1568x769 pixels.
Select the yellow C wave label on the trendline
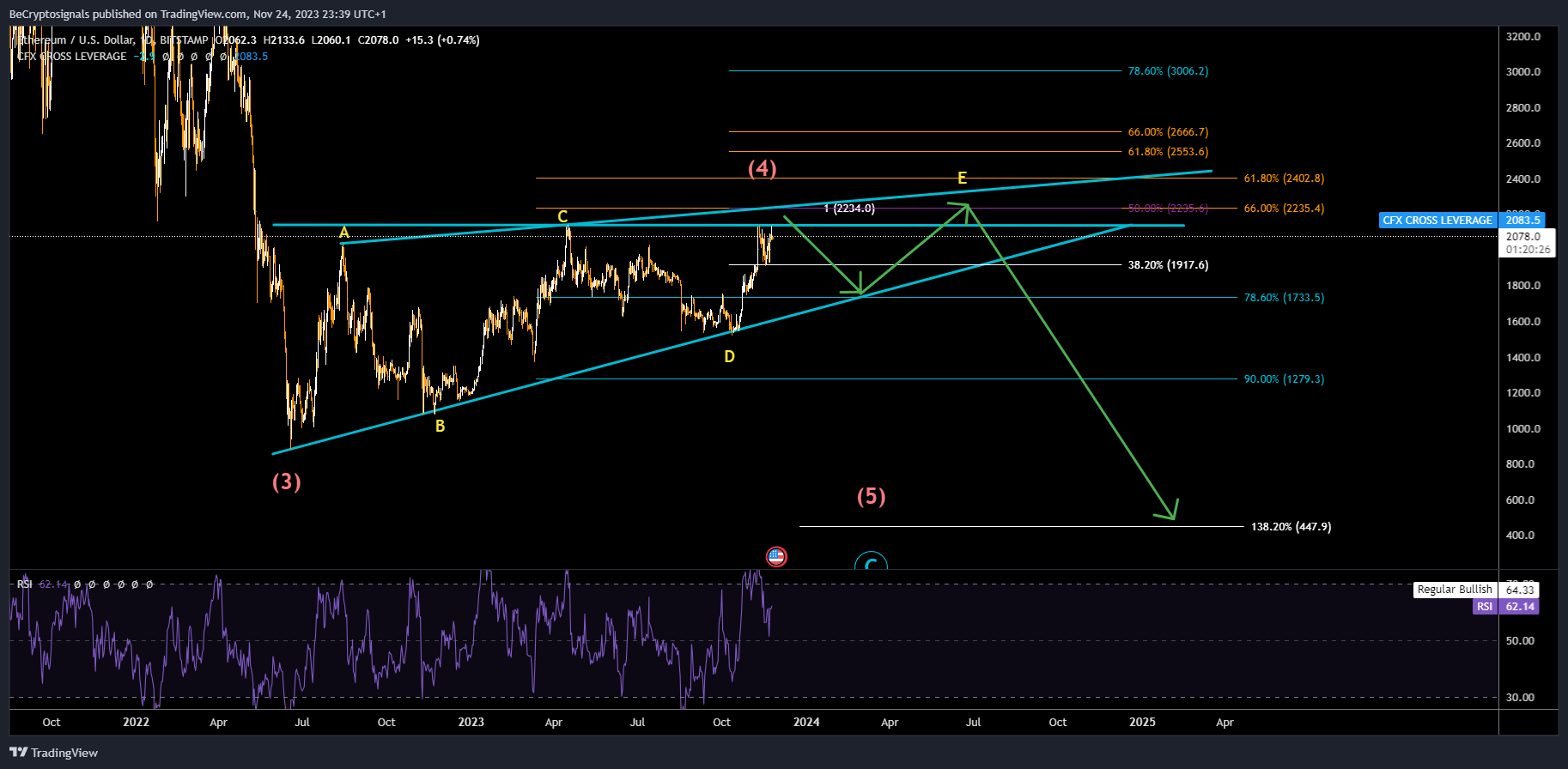(x=562, y=216)
